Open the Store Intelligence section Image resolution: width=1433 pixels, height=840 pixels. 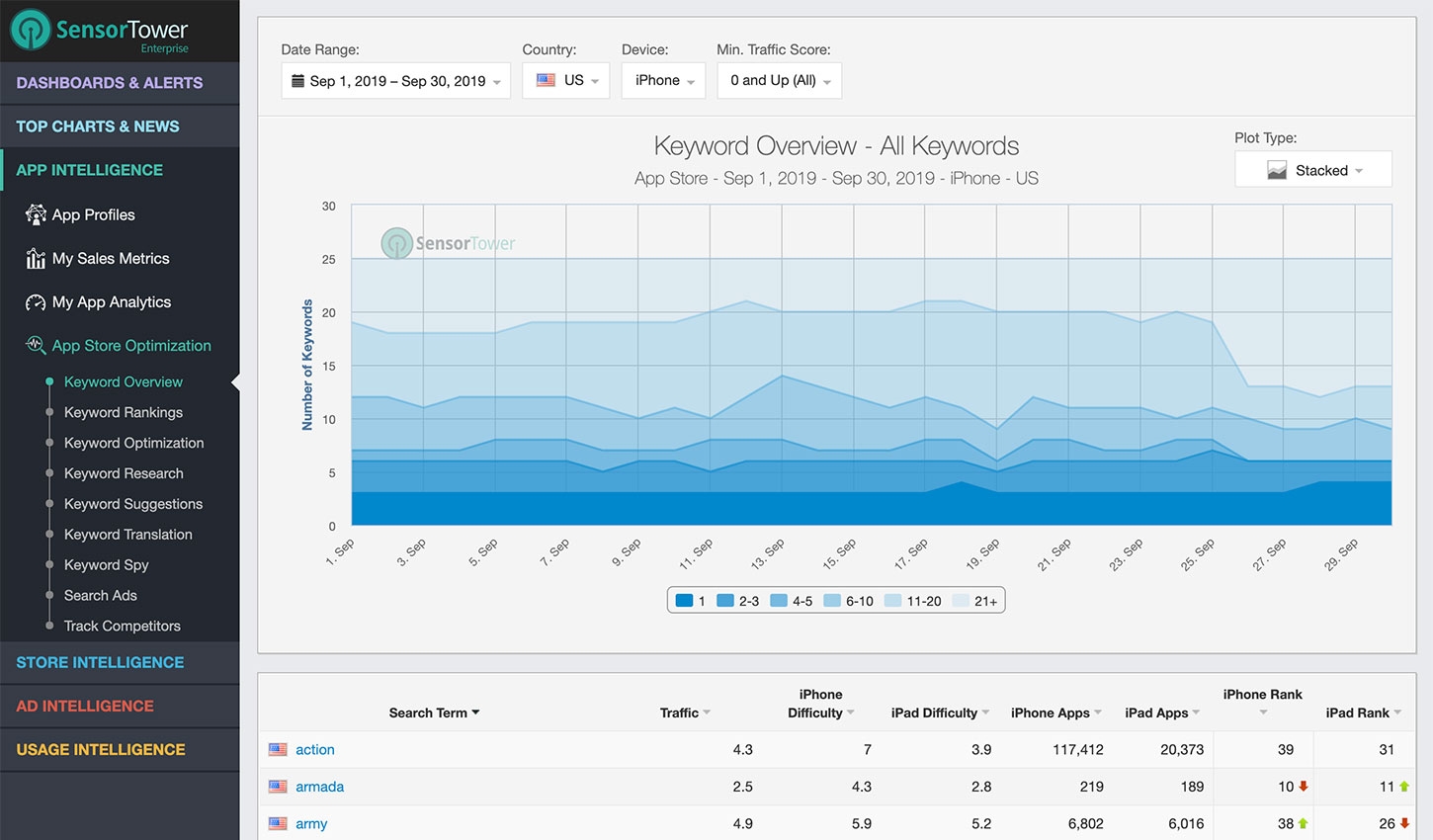100,662
